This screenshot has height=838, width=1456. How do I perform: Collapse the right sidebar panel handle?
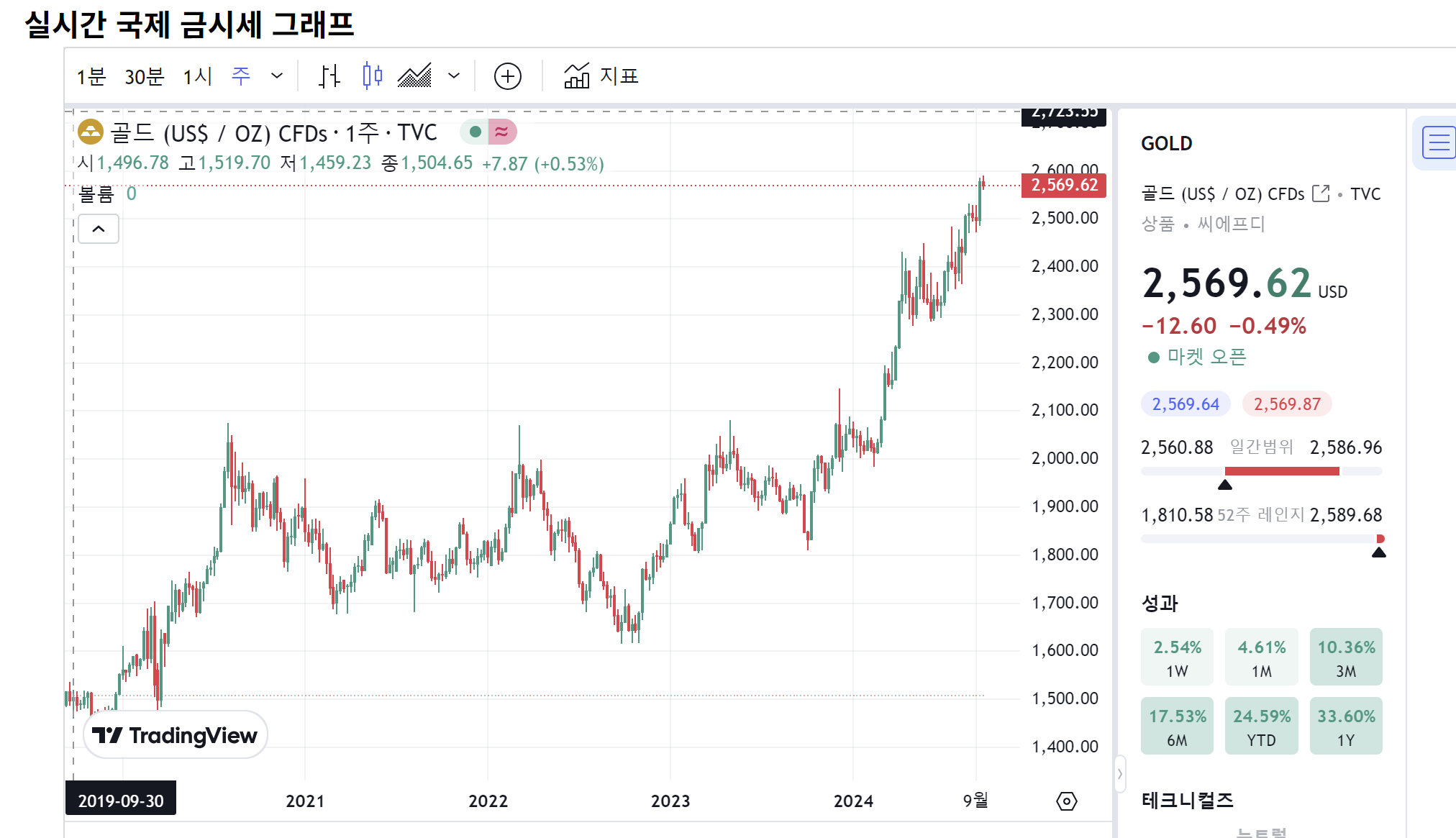1119,774
